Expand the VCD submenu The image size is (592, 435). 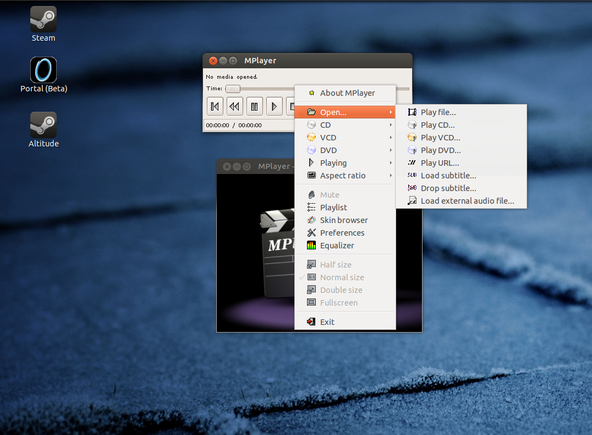click(345, 137)
